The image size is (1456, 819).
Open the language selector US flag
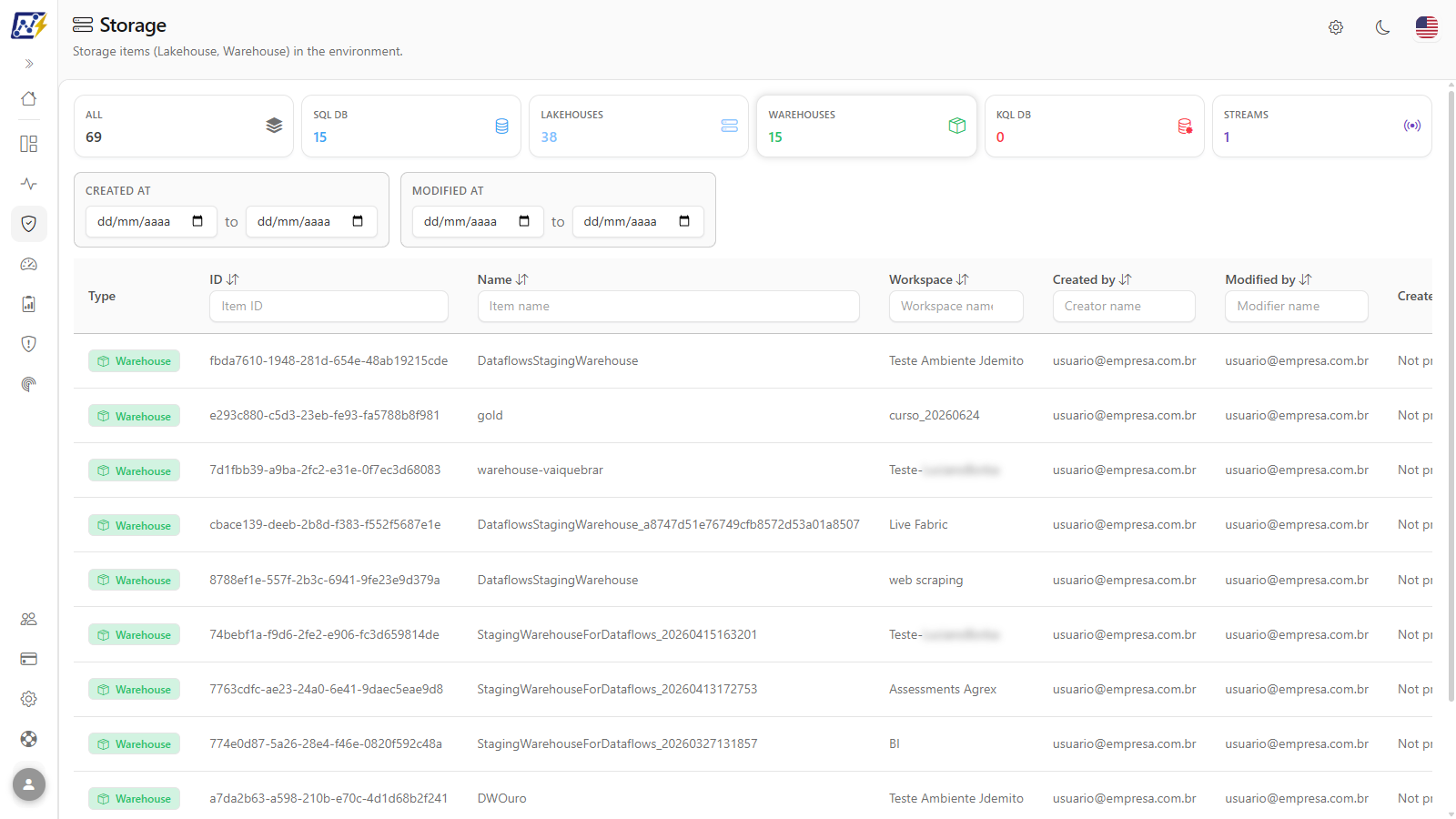[1427, 27]
